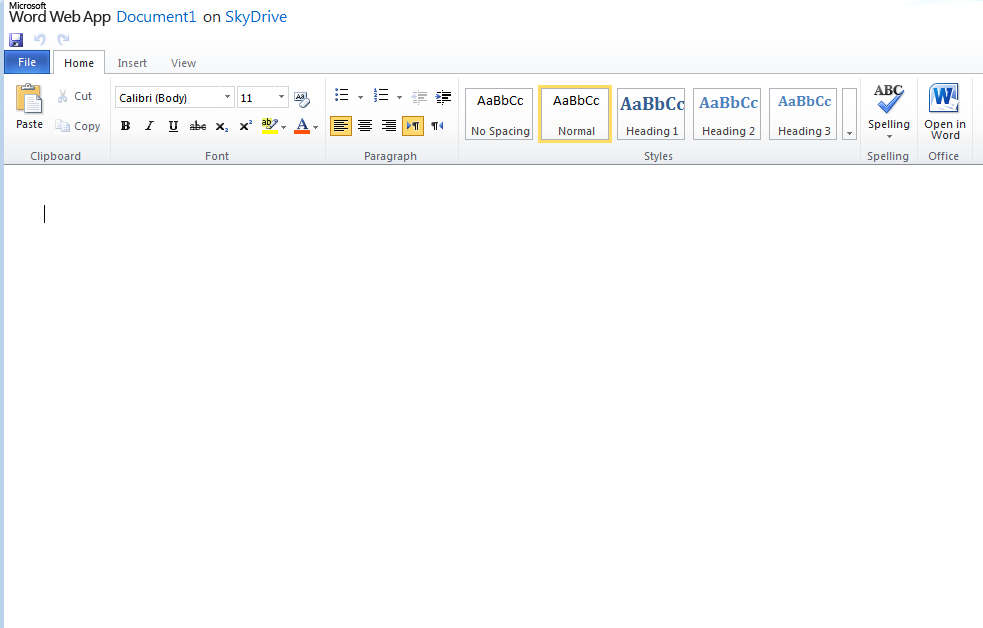Apply subscript formatting
Screen dimensions: 983x628
click(221, 126)
